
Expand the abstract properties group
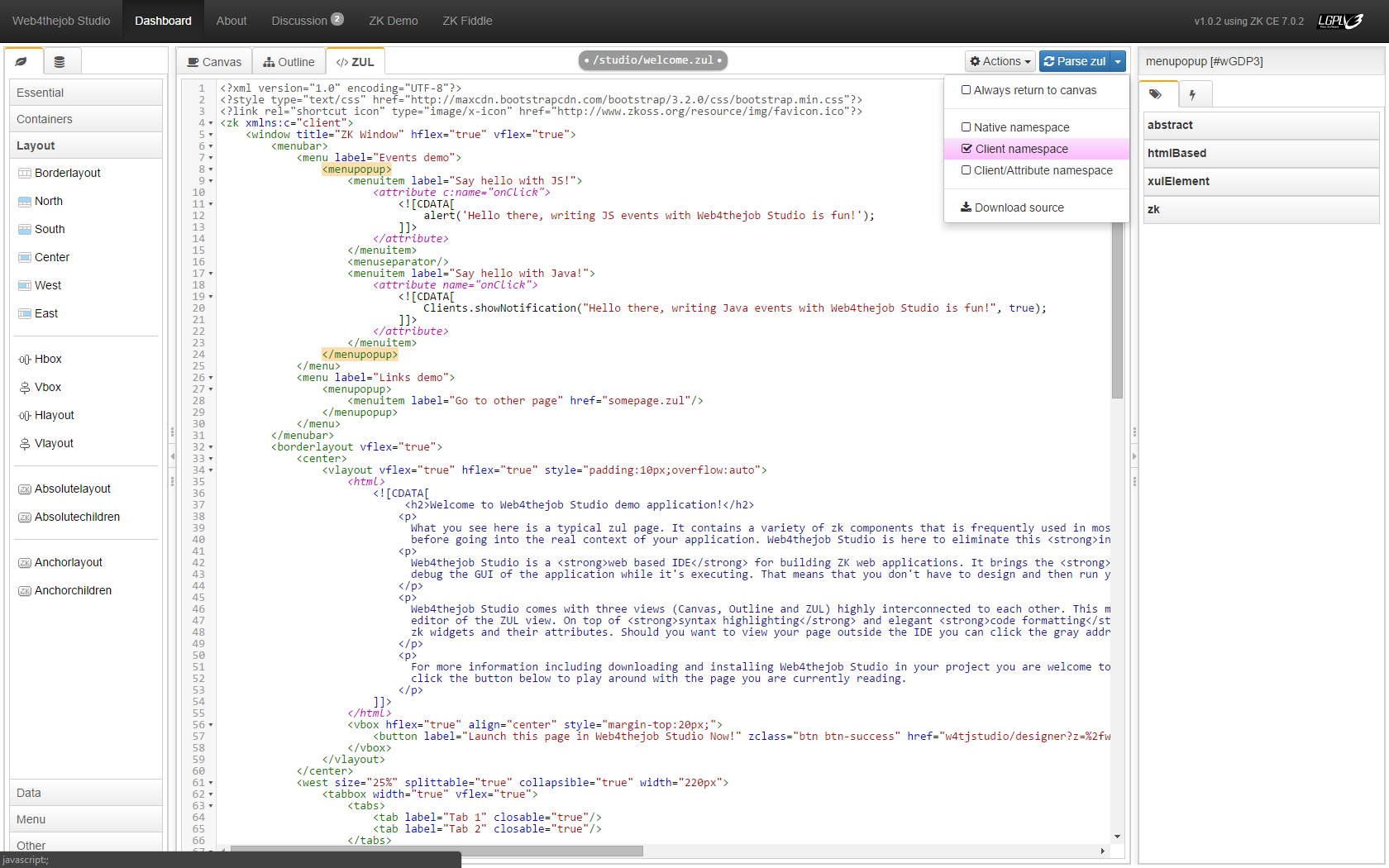click(x=1261, y=126)
